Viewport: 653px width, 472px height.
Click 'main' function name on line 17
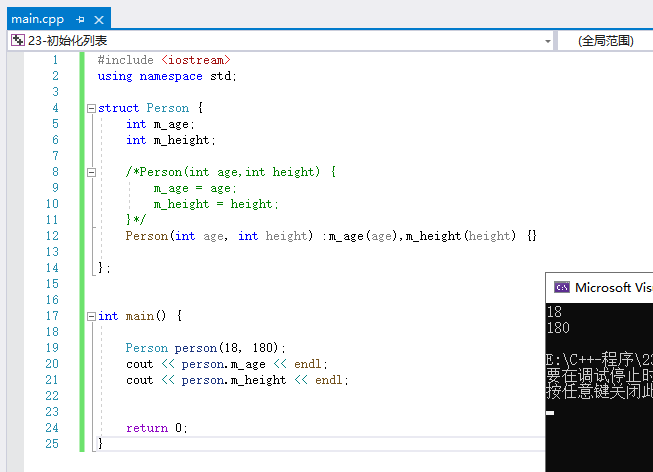[x=140, y=316]
